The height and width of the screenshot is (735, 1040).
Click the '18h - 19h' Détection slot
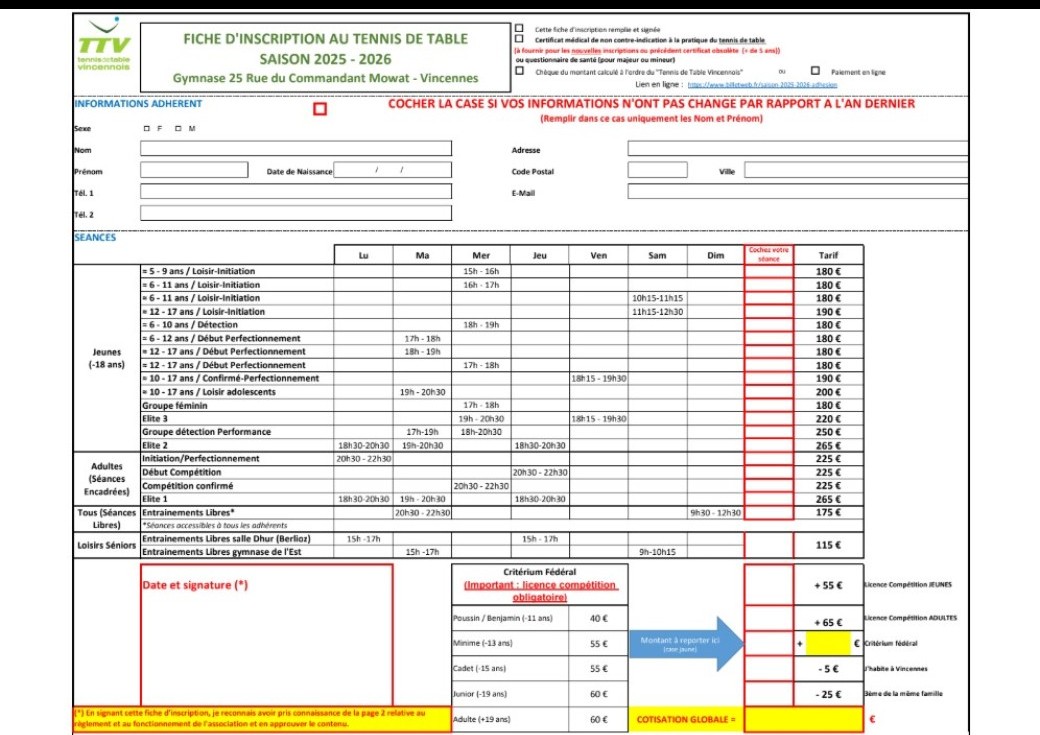click(x=481, y=325)
